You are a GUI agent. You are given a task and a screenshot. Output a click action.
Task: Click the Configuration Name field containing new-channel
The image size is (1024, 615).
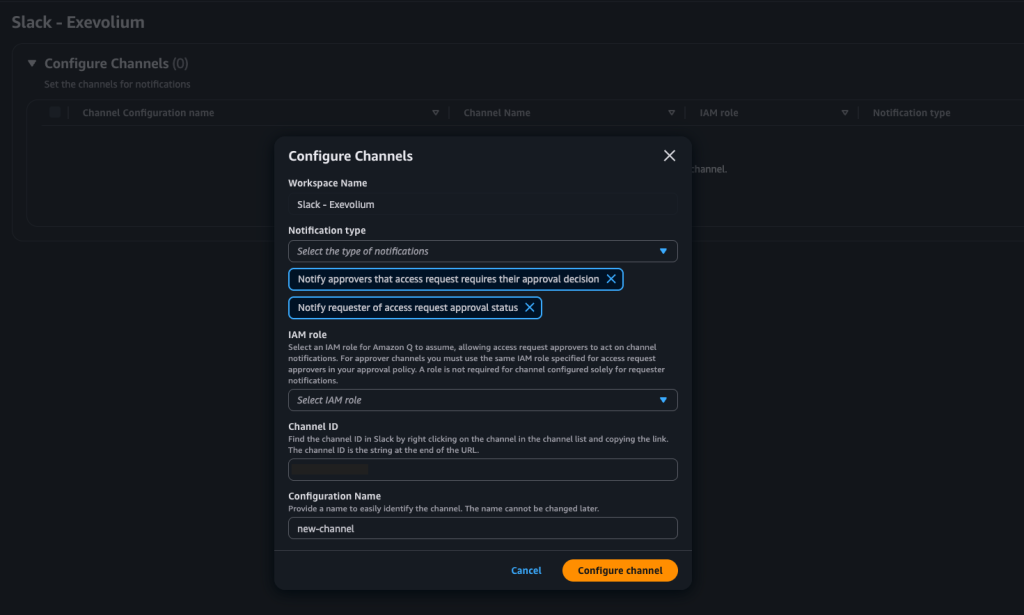click(x=482, y=528)
